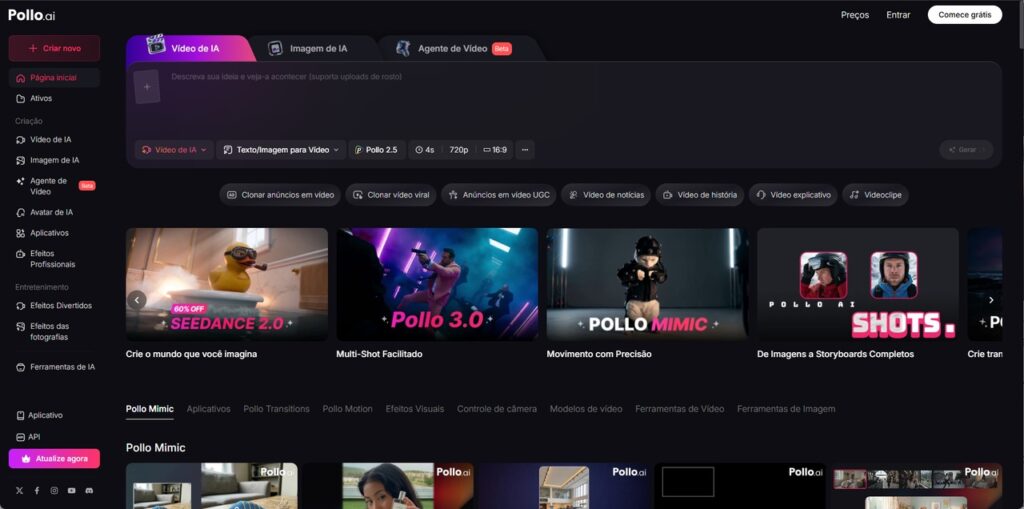Click the Gerar generate button
This screenshot has height=509, width=1024.
(966, 150)
